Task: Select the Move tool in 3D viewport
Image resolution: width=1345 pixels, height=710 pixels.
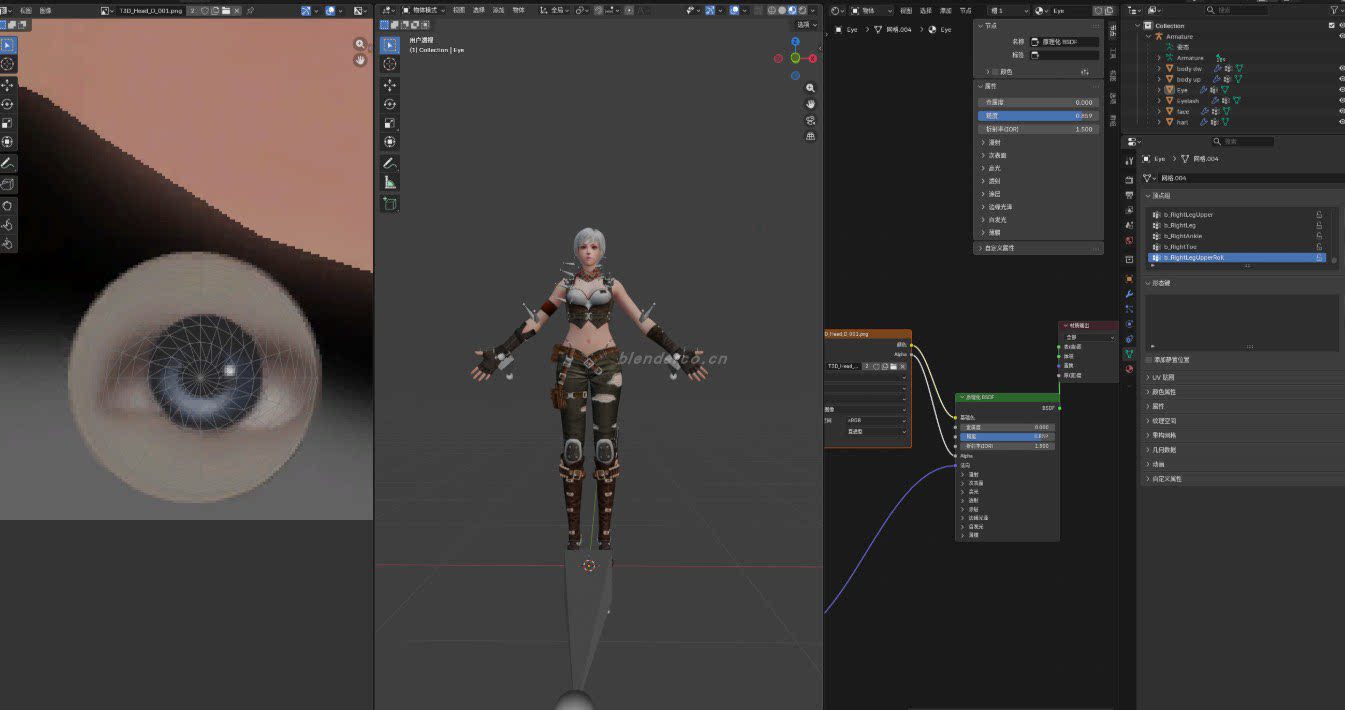Action: [x=390, y=85]
